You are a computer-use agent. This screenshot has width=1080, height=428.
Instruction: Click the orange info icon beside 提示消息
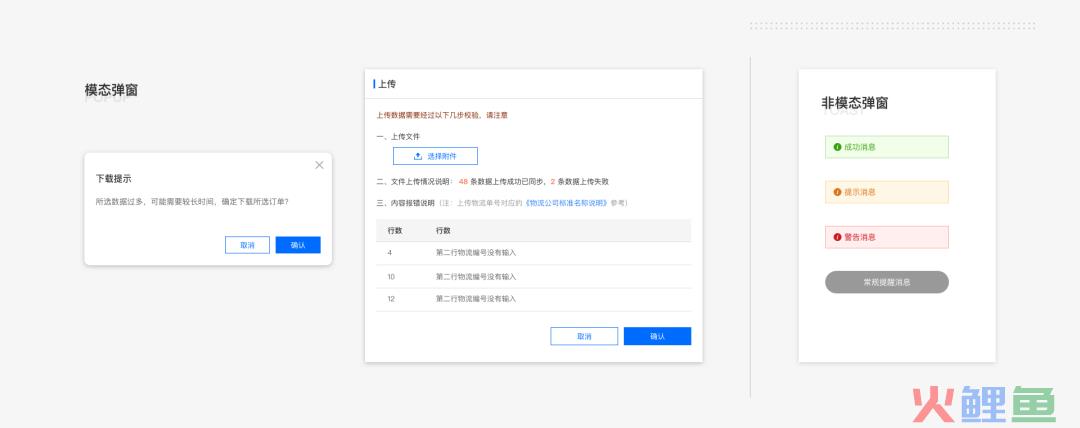pyautogui.click(x=837, y=192)
